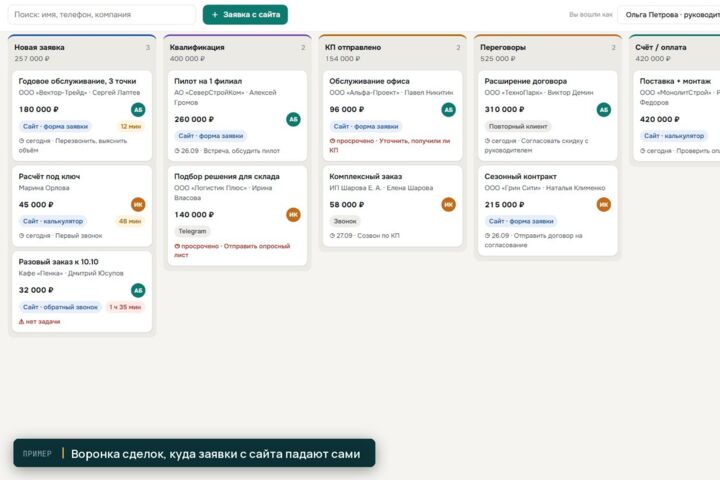Click the «48 мин» timer badge

(x=130, y=221)
